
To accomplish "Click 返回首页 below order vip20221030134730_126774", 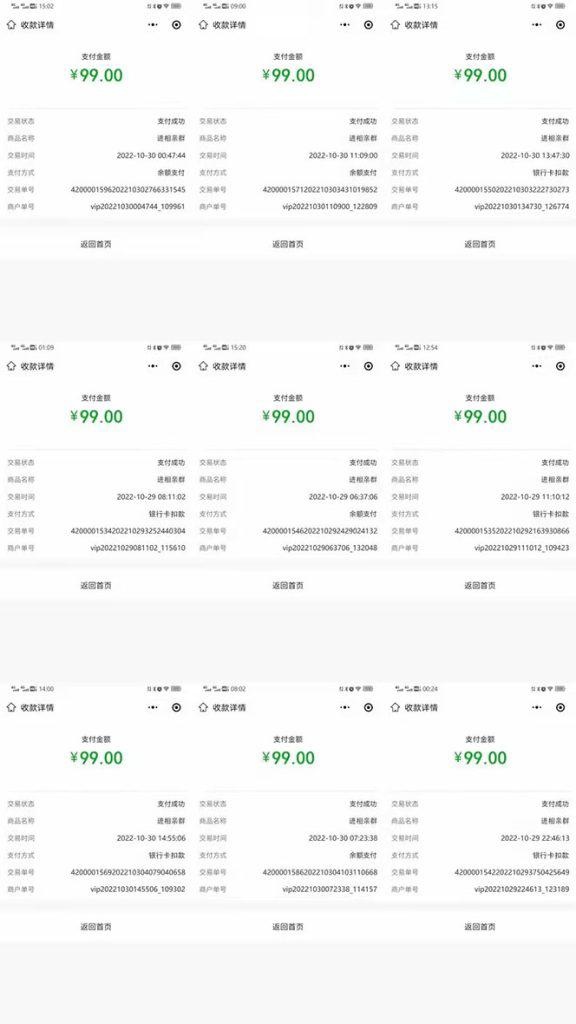I will coord(480,244).
